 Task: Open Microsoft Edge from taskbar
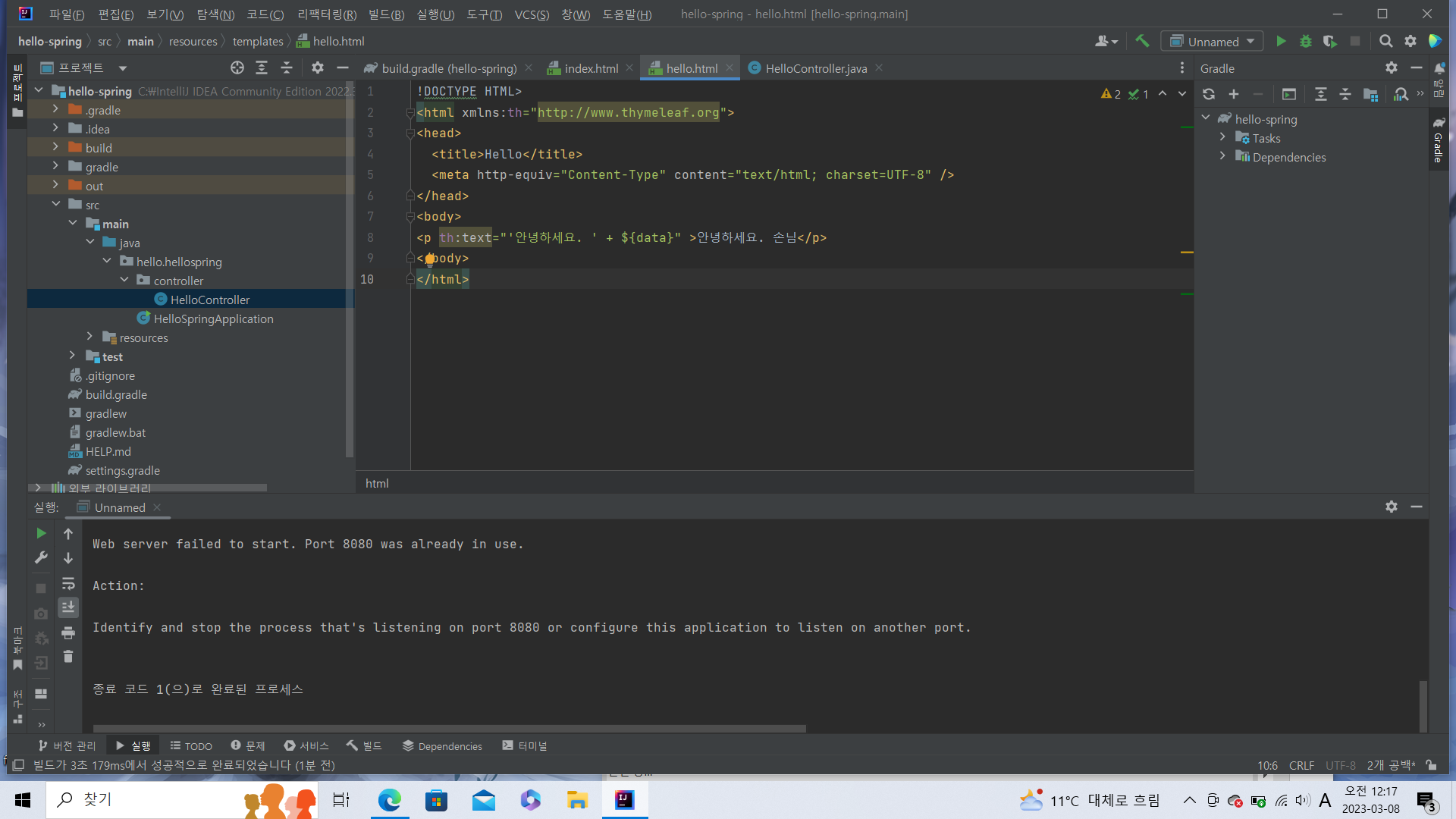390,800
